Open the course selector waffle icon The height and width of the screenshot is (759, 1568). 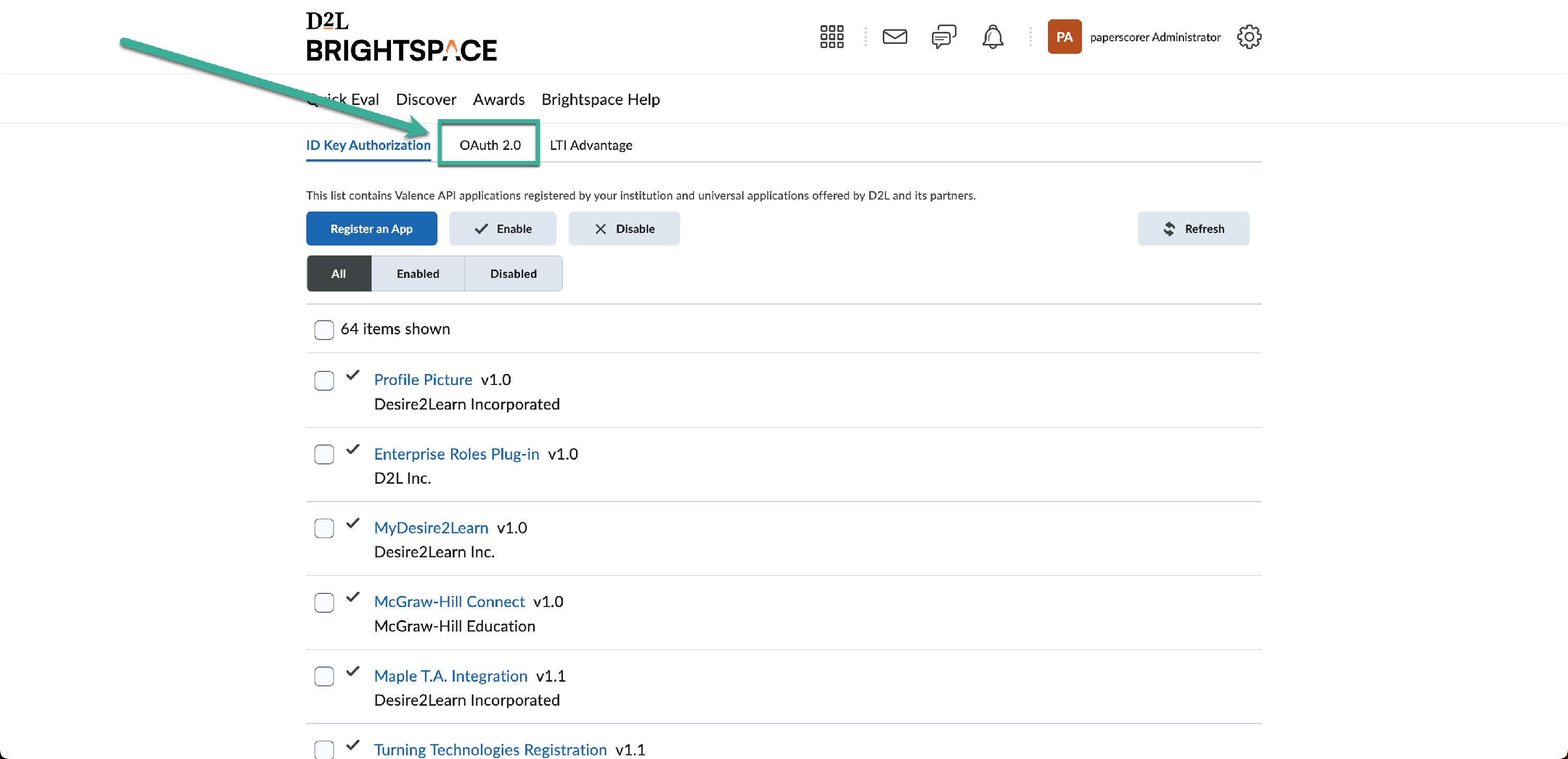(832, 37)
